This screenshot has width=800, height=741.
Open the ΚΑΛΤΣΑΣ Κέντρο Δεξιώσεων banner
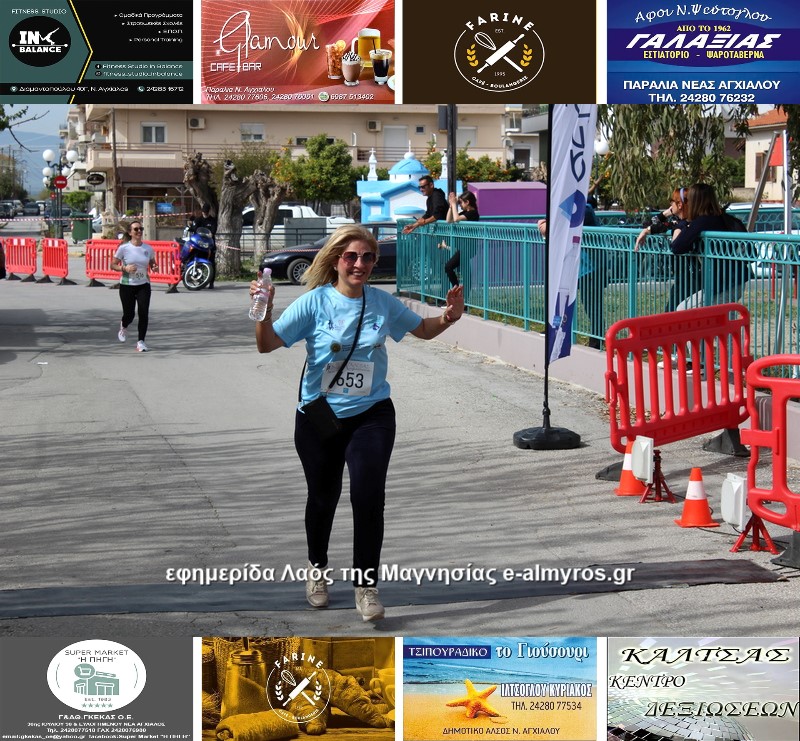(703, 689)
